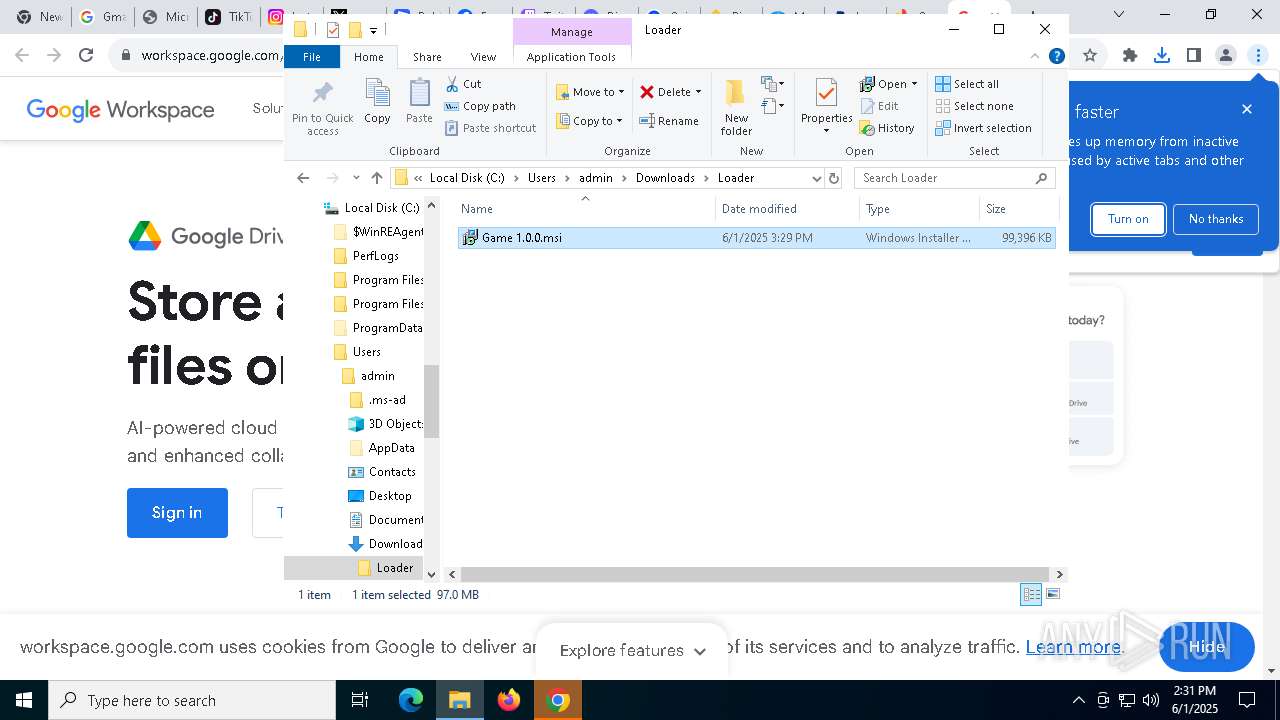Viewport: 1280px width, 720px height.
Task: Click Type here to search box
Action: coord(192,700)
